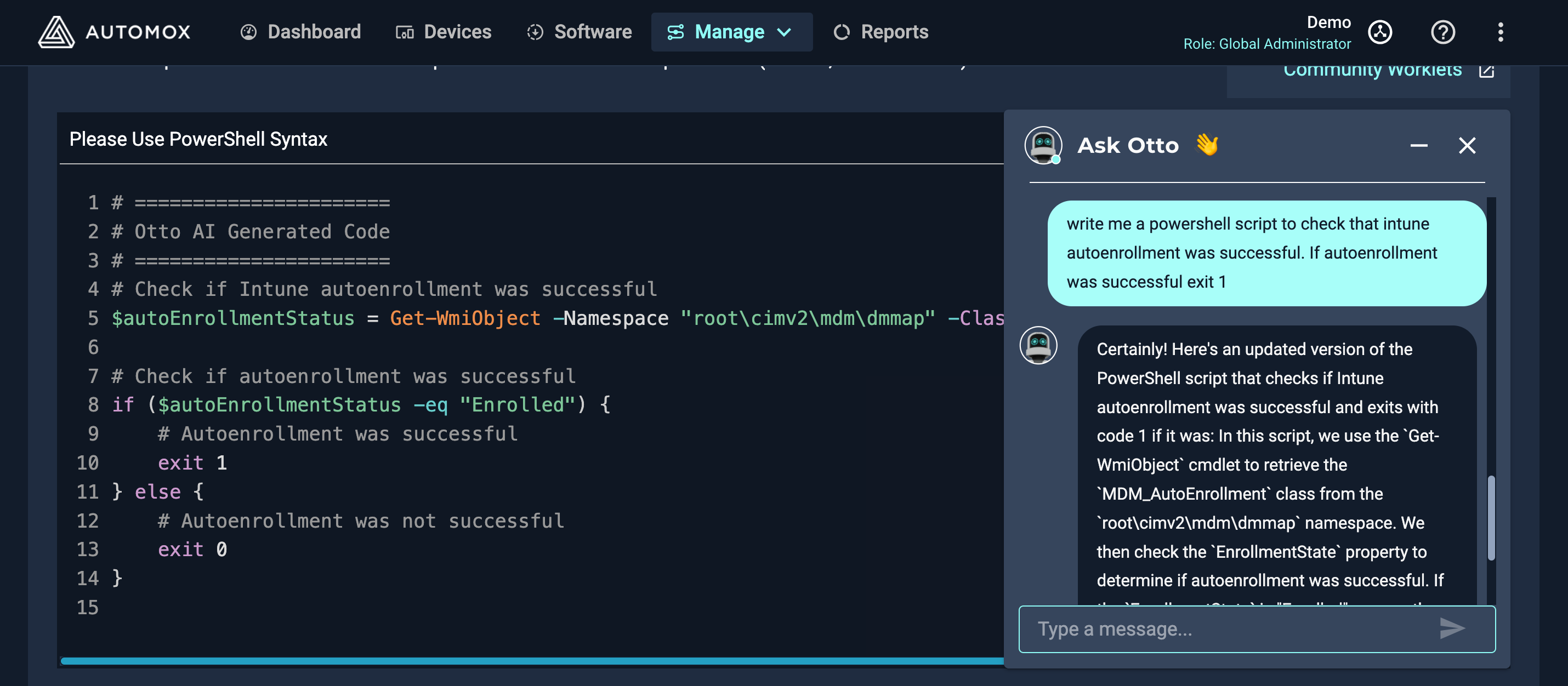The width and height of the screenshot is (1568, 686).
Task: Click the Automox logo icon
Action: coord(56,32)
